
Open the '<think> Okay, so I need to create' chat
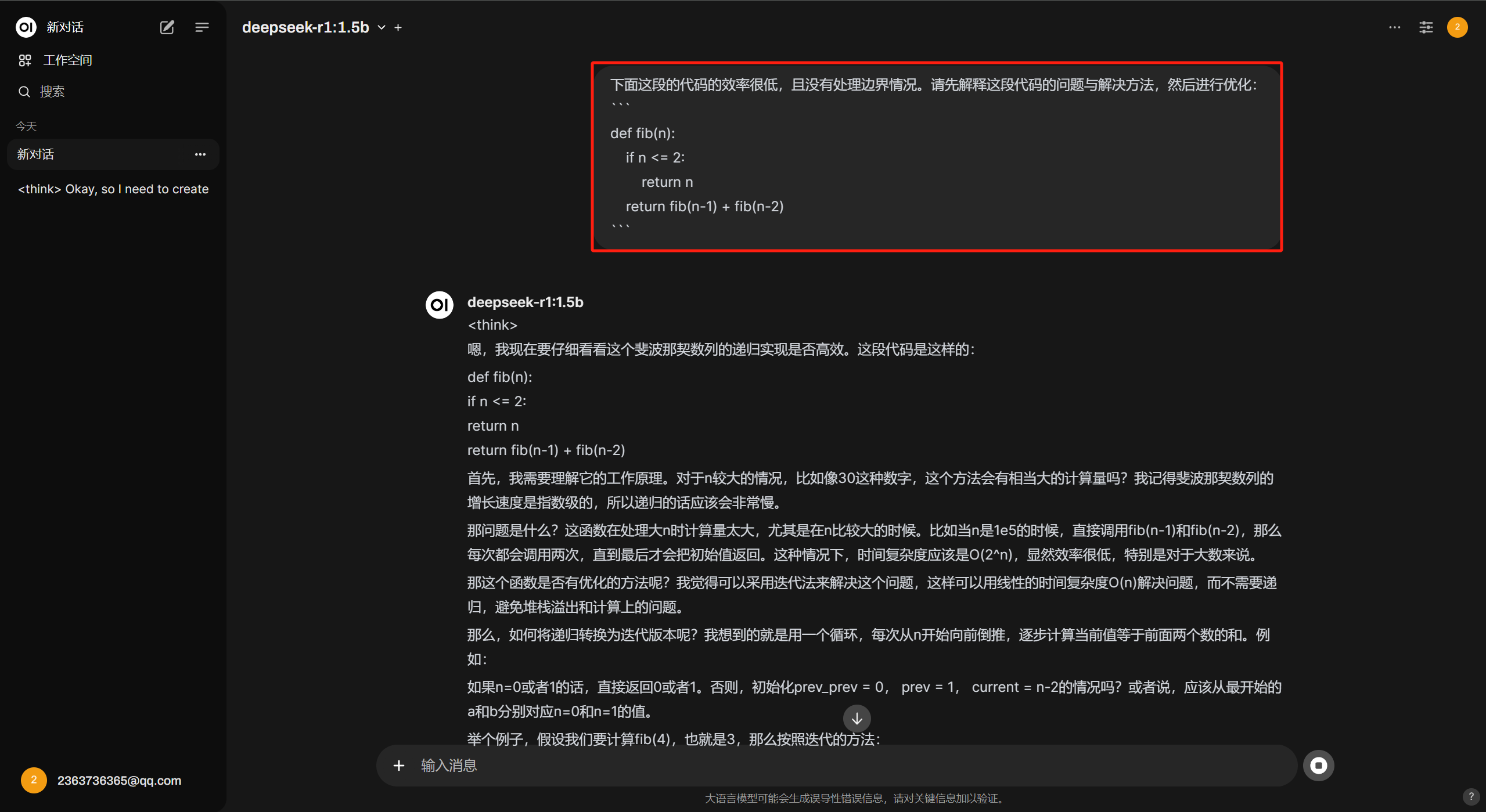[113, 189]
